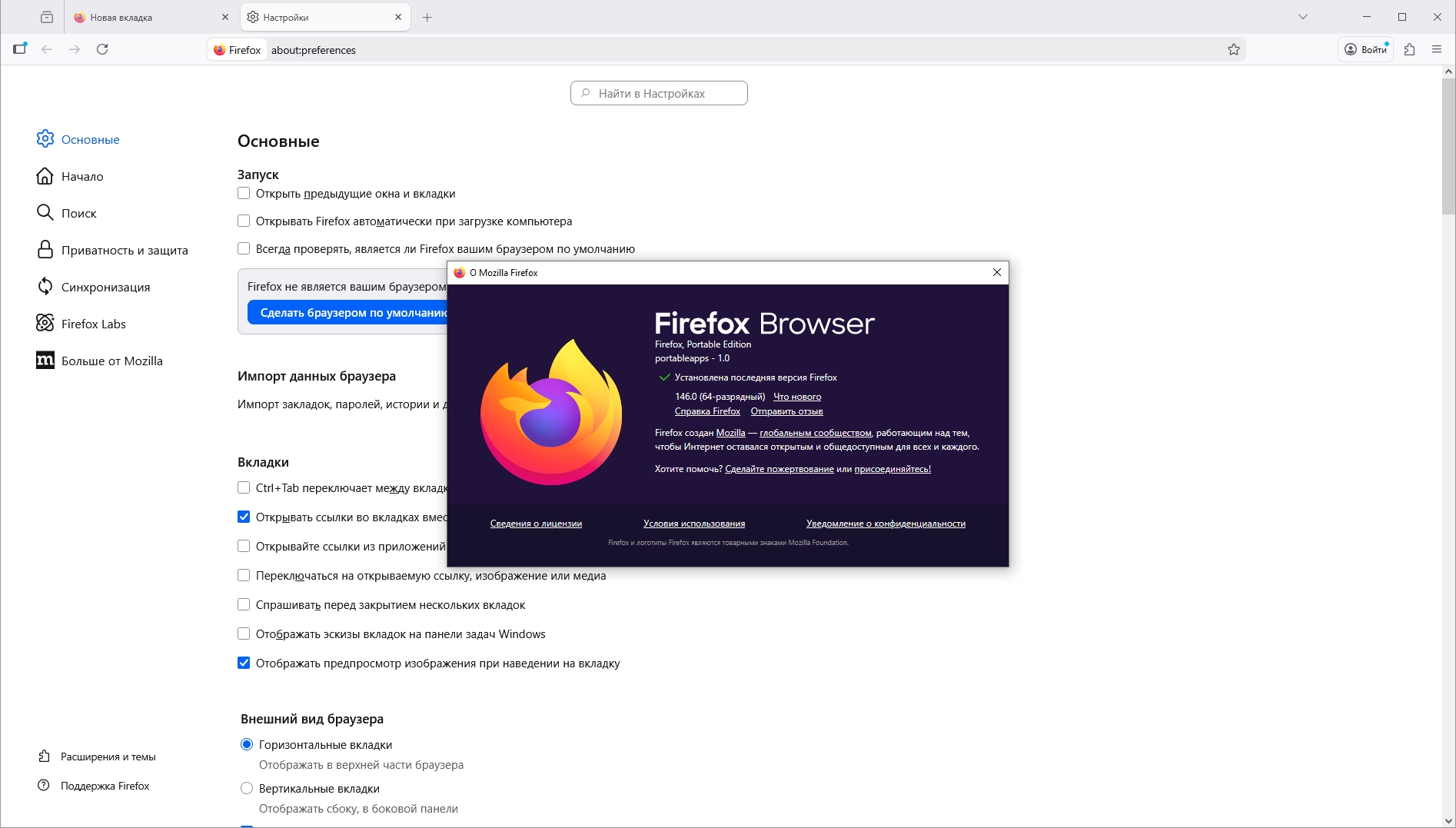Click the Импорт данных браузера heading
This screenshot has height=828, width=1456.
tap(317, 376)
